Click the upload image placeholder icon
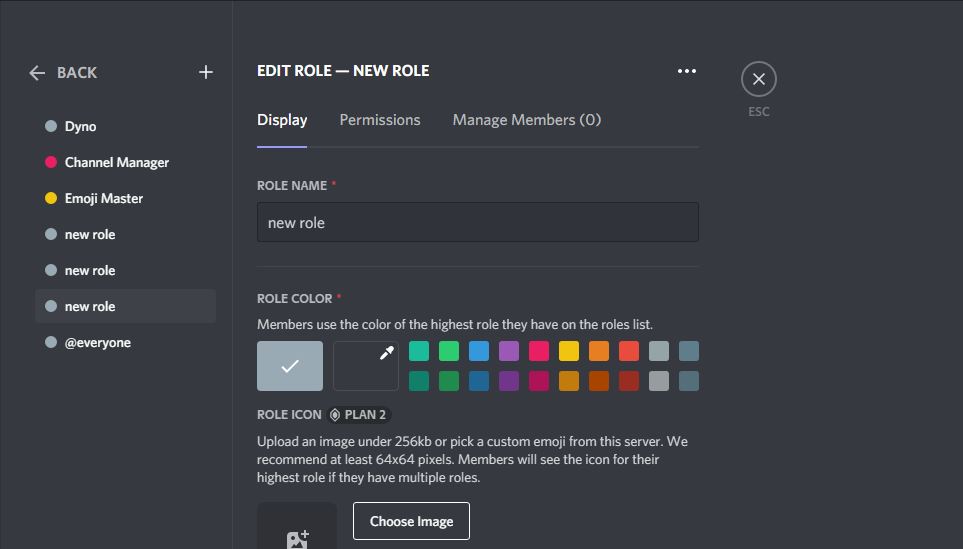This screenshot has height=549, width=963. (x=297, y=539)
